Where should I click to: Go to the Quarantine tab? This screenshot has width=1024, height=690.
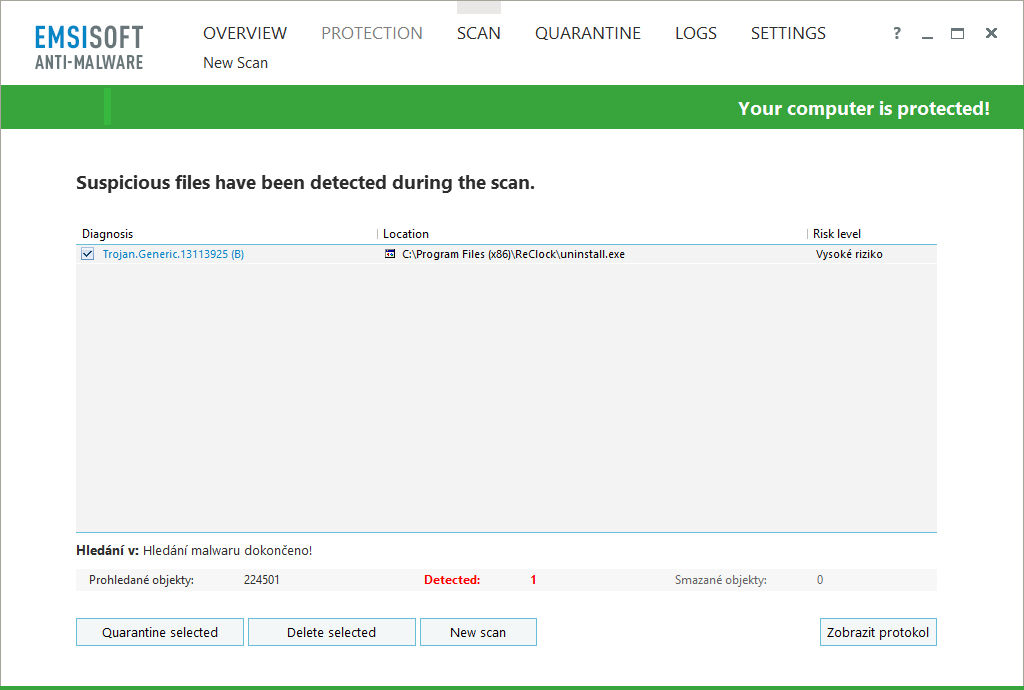588,33
